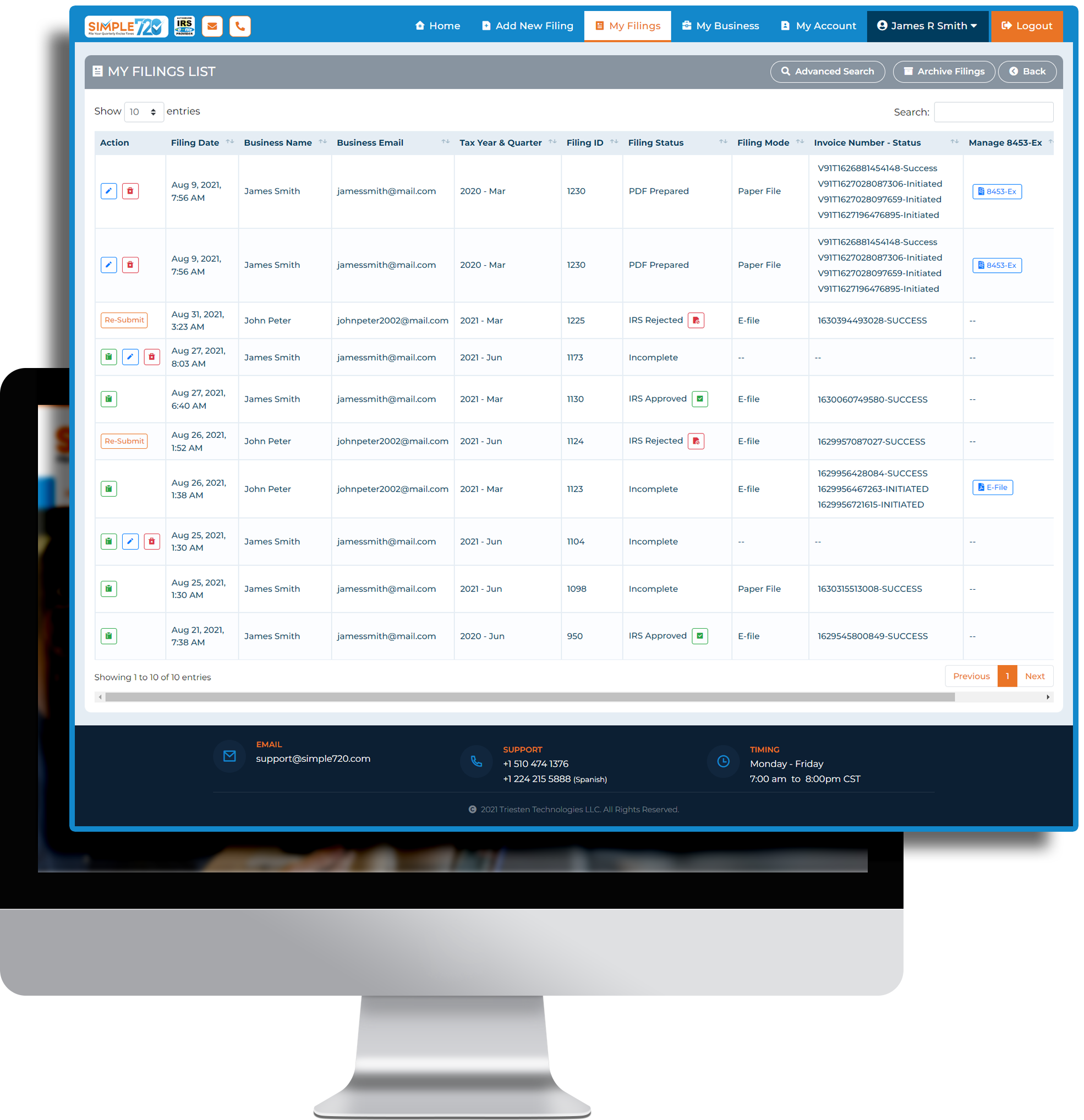
Task: Click the copy icon for filing 950
Action: point(109,635)
